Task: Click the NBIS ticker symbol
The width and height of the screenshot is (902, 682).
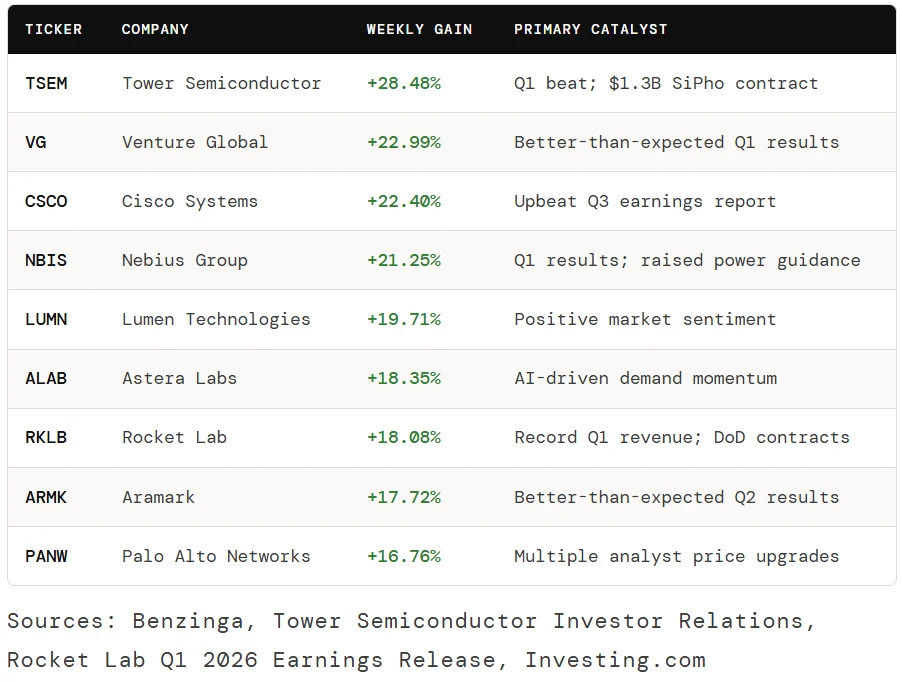Action: 46,260
